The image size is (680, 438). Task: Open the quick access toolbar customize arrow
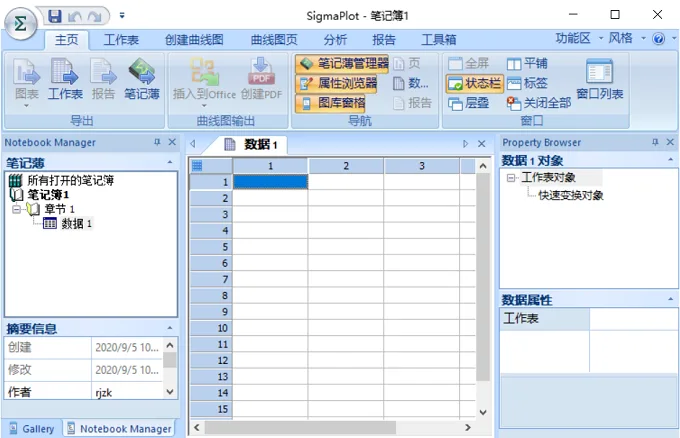pos(122,16)
